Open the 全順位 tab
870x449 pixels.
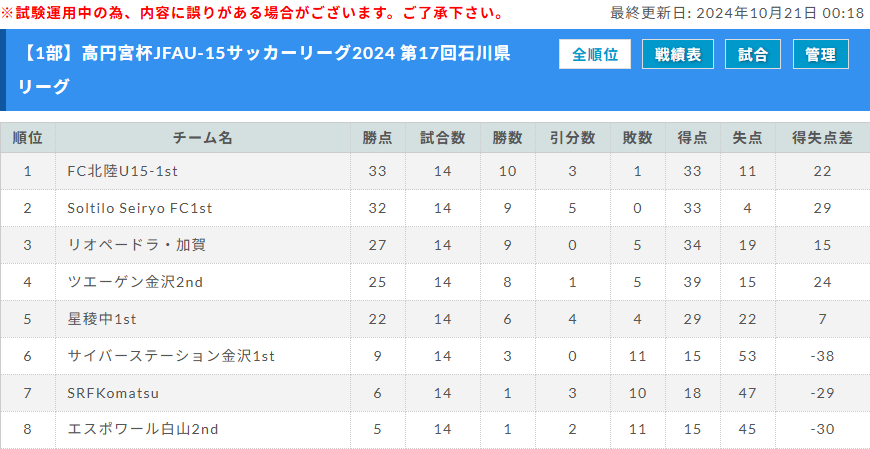[x=595, y=54]
